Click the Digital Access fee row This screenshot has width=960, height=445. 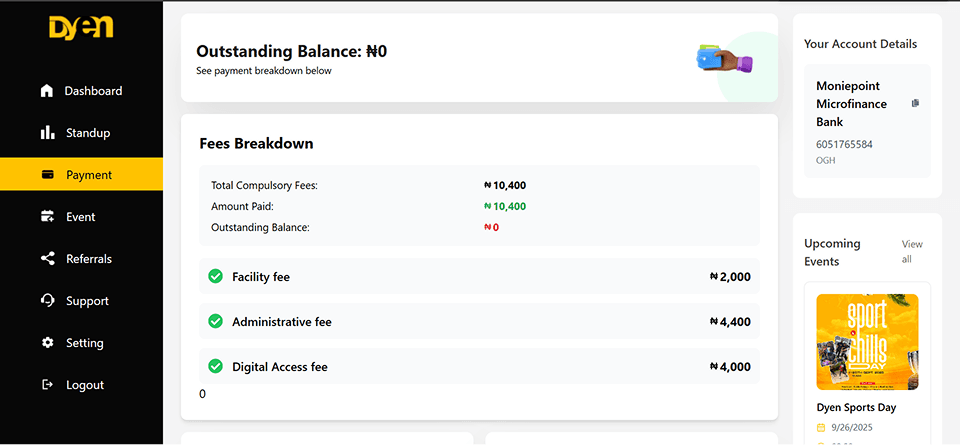click(479, 367)
